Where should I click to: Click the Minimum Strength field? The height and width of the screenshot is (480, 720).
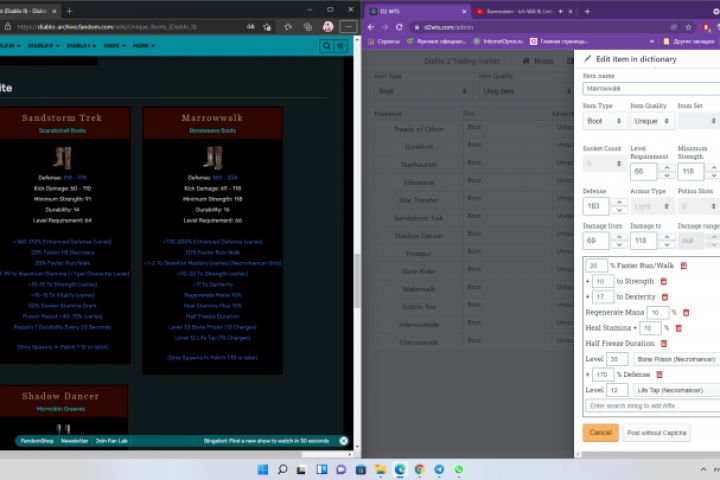pyautogui.click(x=691, y=171)
